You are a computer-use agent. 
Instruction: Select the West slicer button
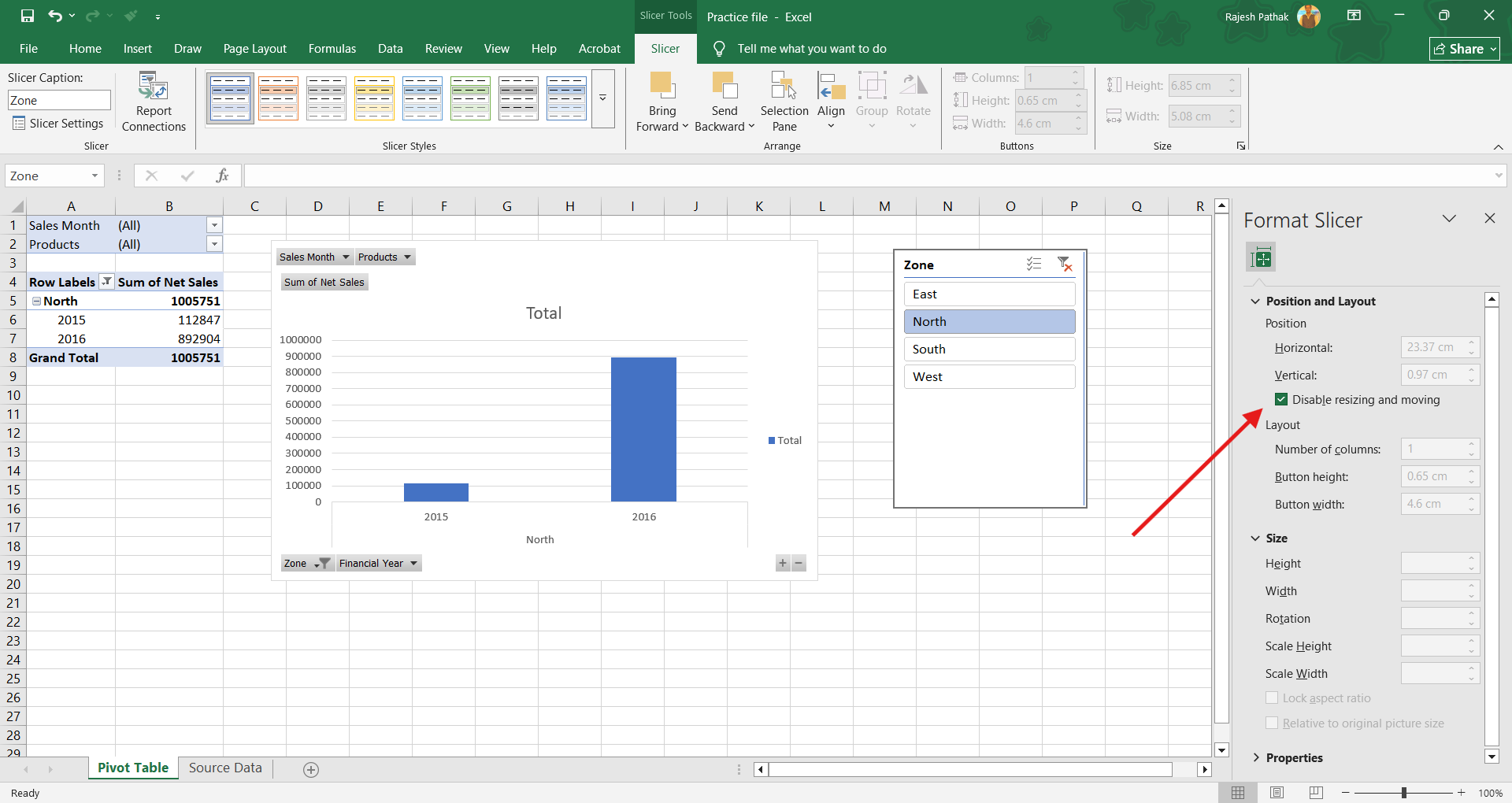click(989, 377)
